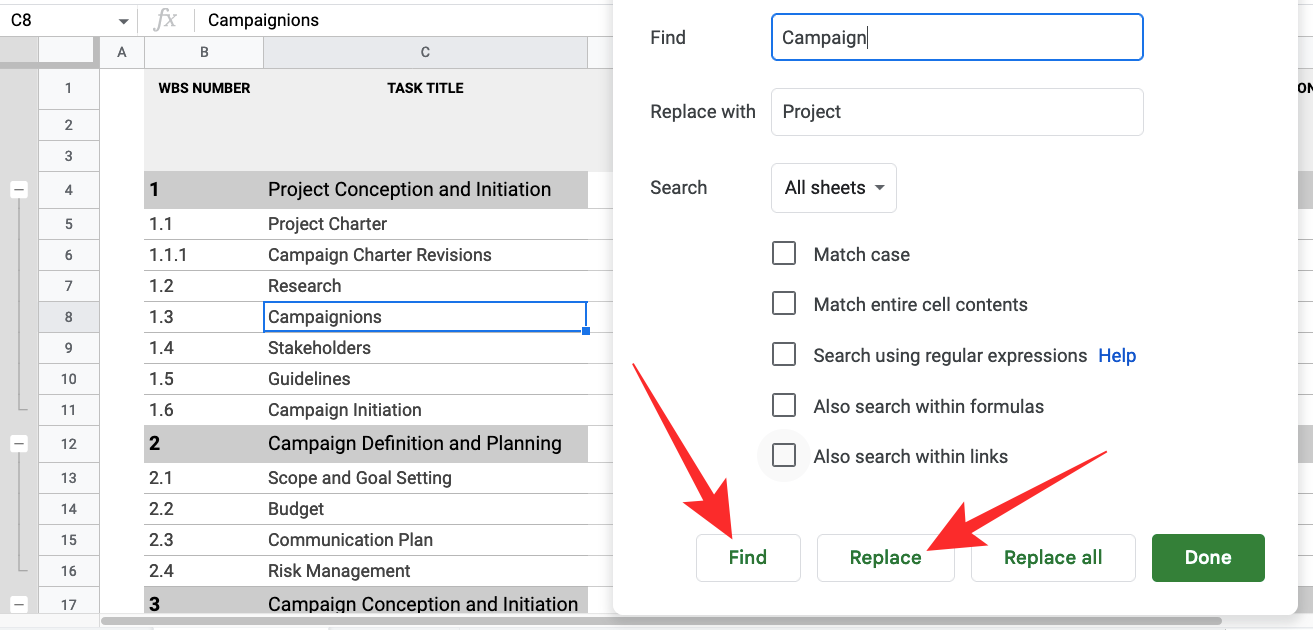Click the WBS NUMBER header cell

pos(204,88)
